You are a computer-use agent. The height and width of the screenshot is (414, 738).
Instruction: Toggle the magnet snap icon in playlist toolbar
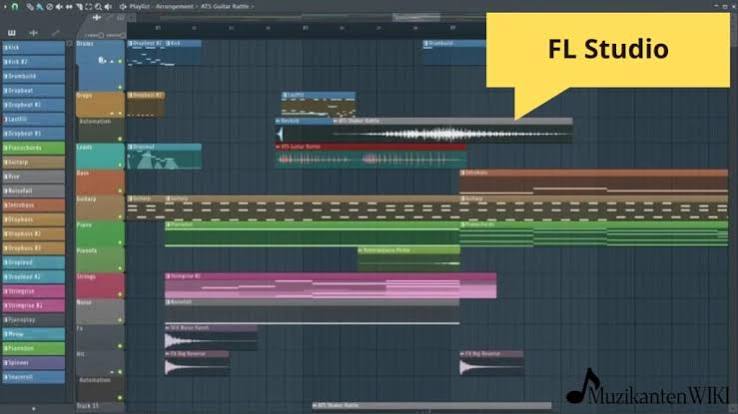(15, 7)
